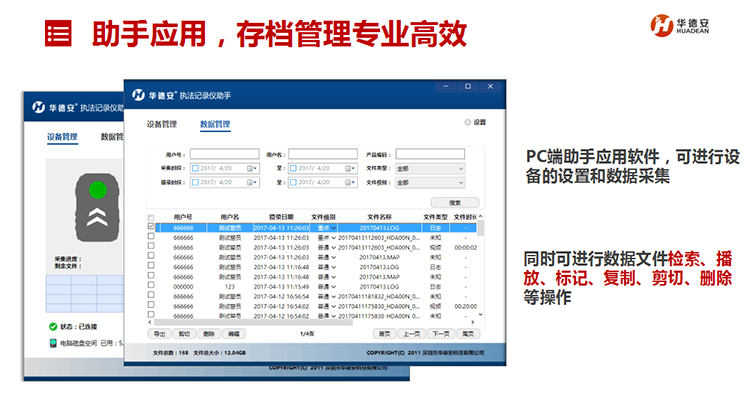Click the 编辑 button beside delete
The image size is (750, 397).
point(234,334)
